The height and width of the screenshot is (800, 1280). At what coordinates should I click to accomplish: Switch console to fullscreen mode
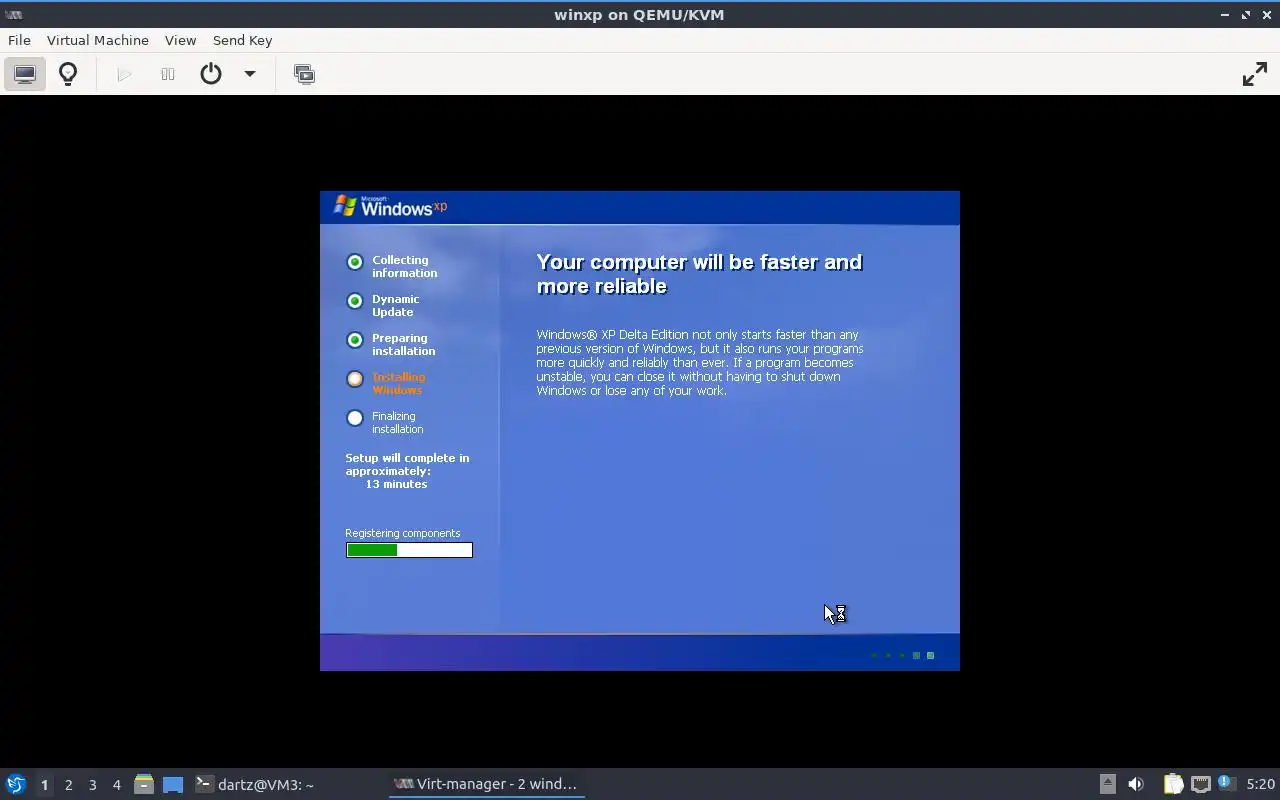(x=1254, y=74)
